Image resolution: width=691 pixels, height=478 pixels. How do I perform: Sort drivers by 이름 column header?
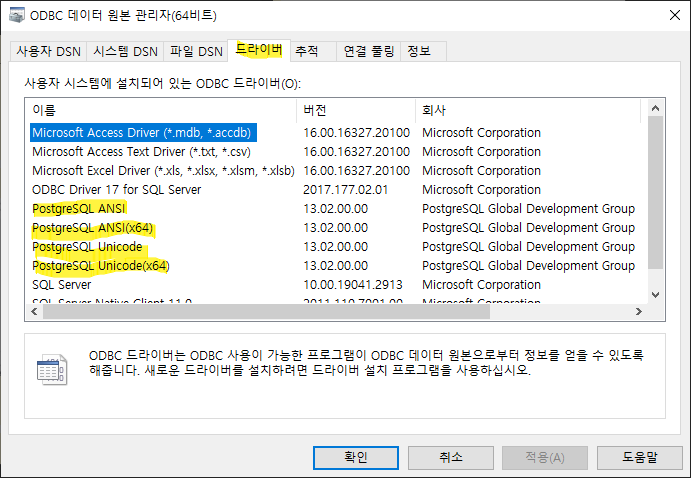tap(161, 110)
